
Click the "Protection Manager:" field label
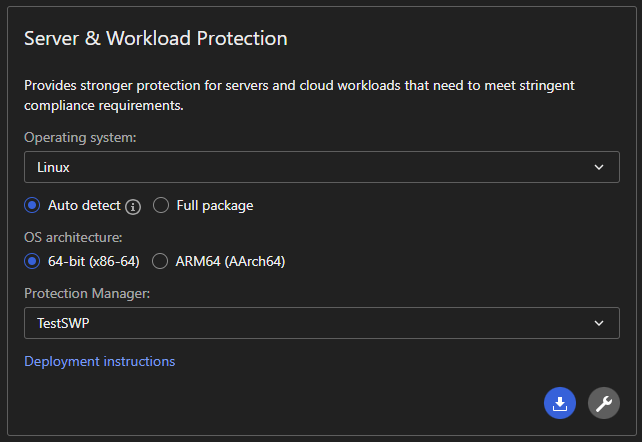pos(84,293)
